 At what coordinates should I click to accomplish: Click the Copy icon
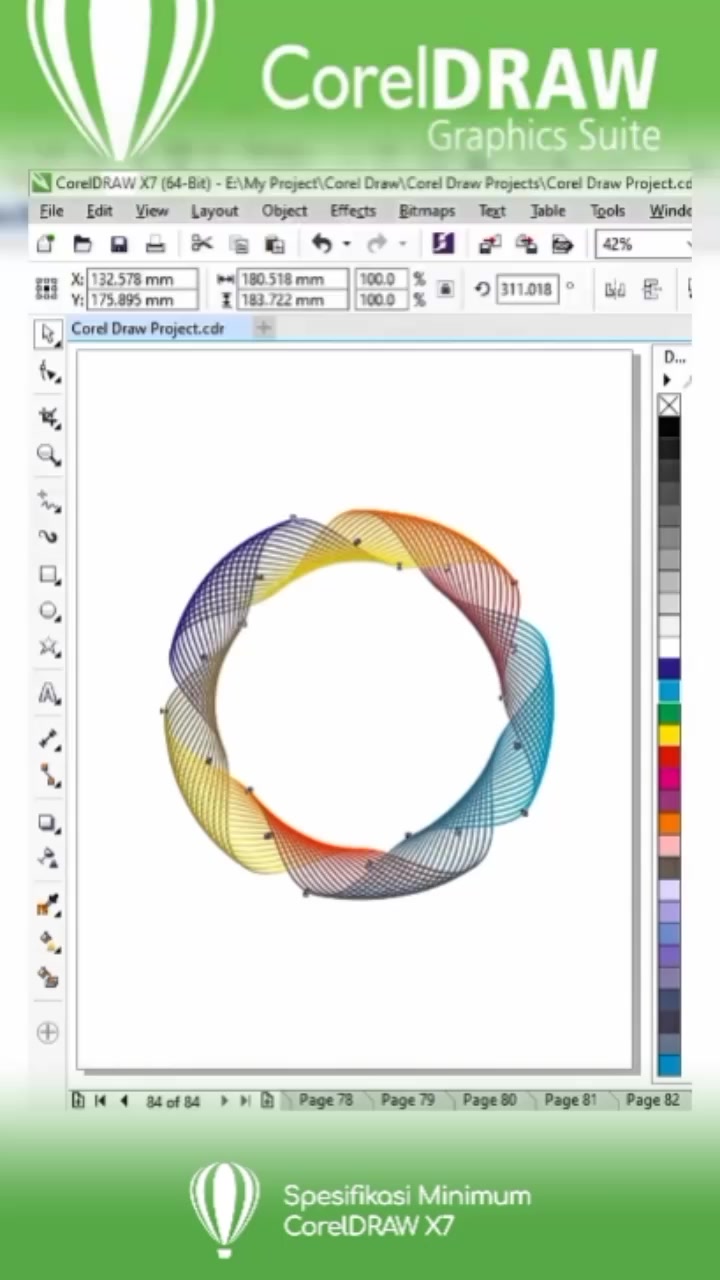pos(239,244)
